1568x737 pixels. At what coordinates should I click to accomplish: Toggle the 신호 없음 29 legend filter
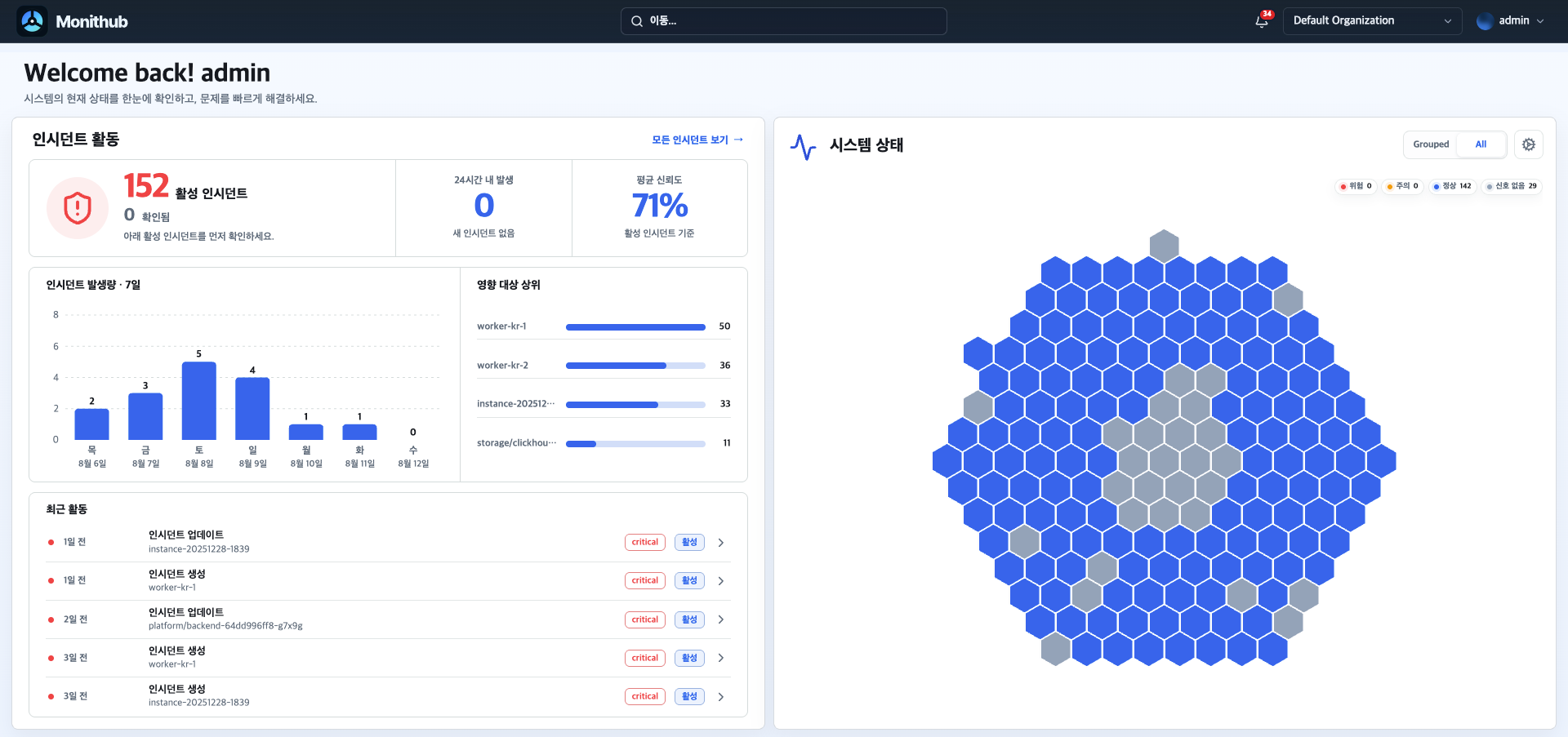coord(1512,186)
